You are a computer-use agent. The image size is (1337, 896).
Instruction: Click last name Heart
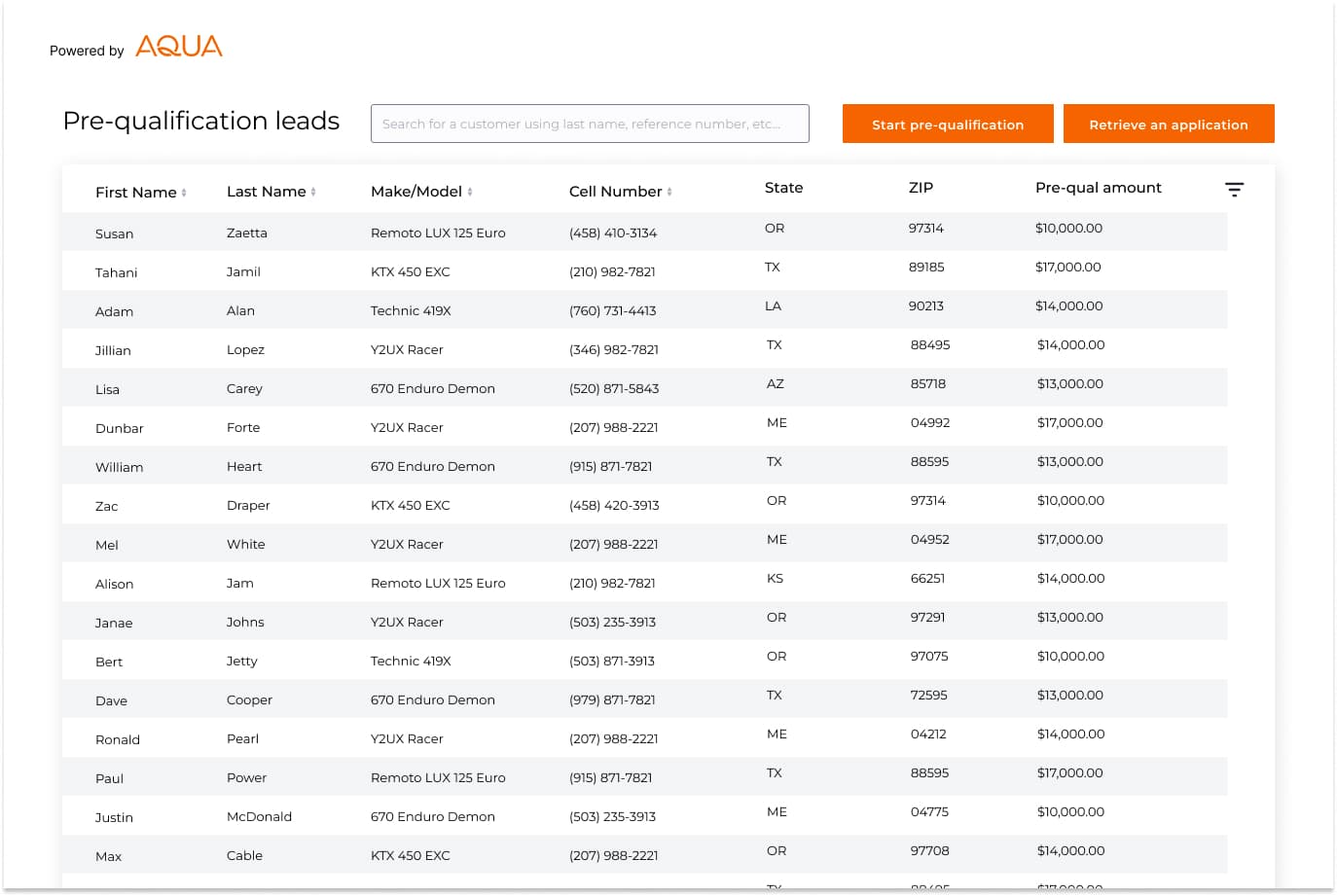coord(244,466)
